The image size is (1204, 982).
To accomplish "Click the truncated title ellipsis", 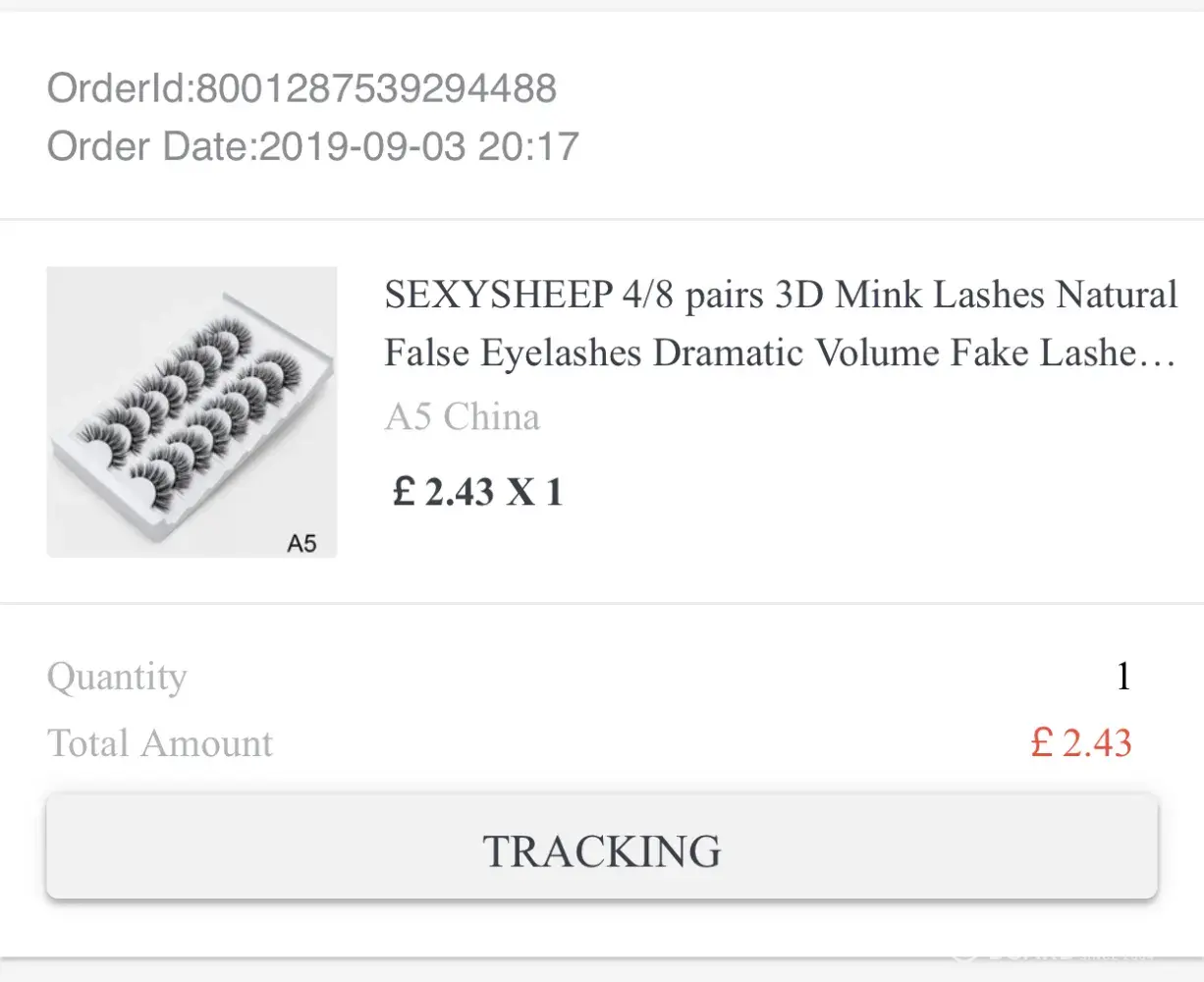I will [x=1162, y=355].
